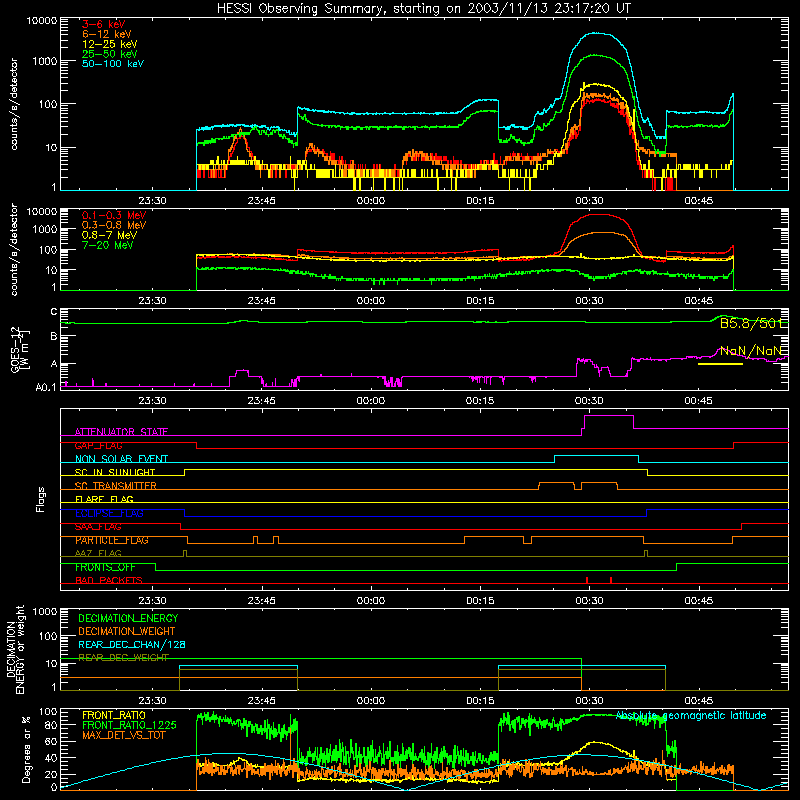Image resolution: width=800 pixels, height=800 pixels.
Task: Click the FRONTS_OFF flag label
Action: coord(105,567)
